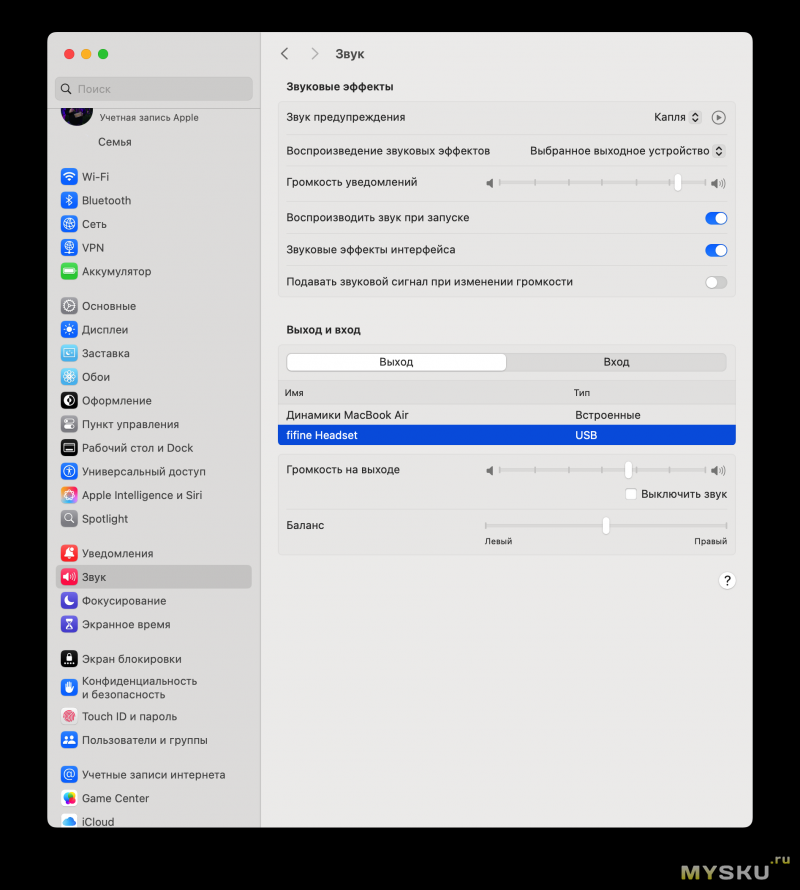
Task: Click the Сеть globe icon
Action: pos(69,224)
